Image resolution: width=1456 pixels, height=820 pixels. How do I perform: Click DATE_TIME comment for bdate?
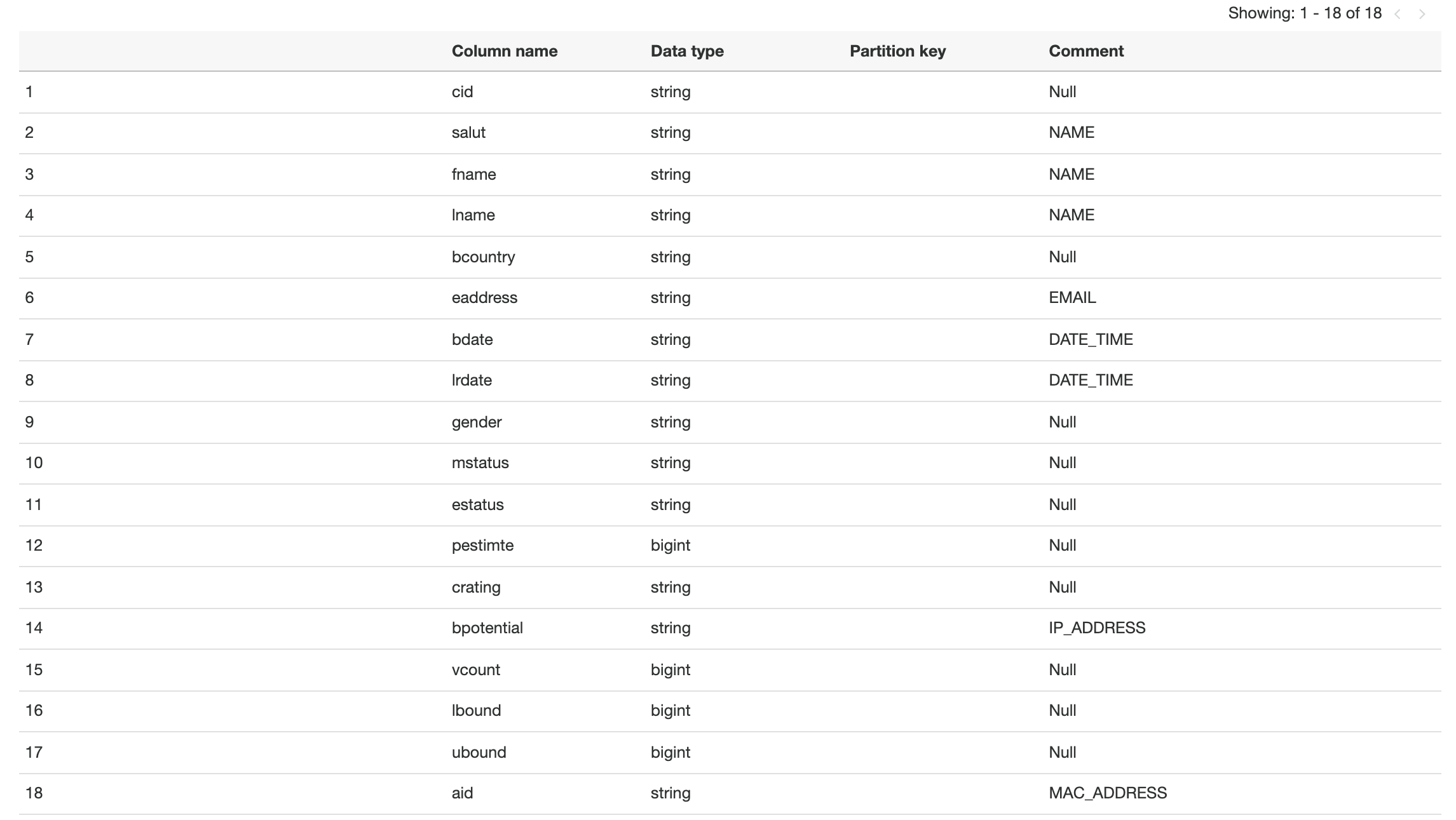point(1090,339)
